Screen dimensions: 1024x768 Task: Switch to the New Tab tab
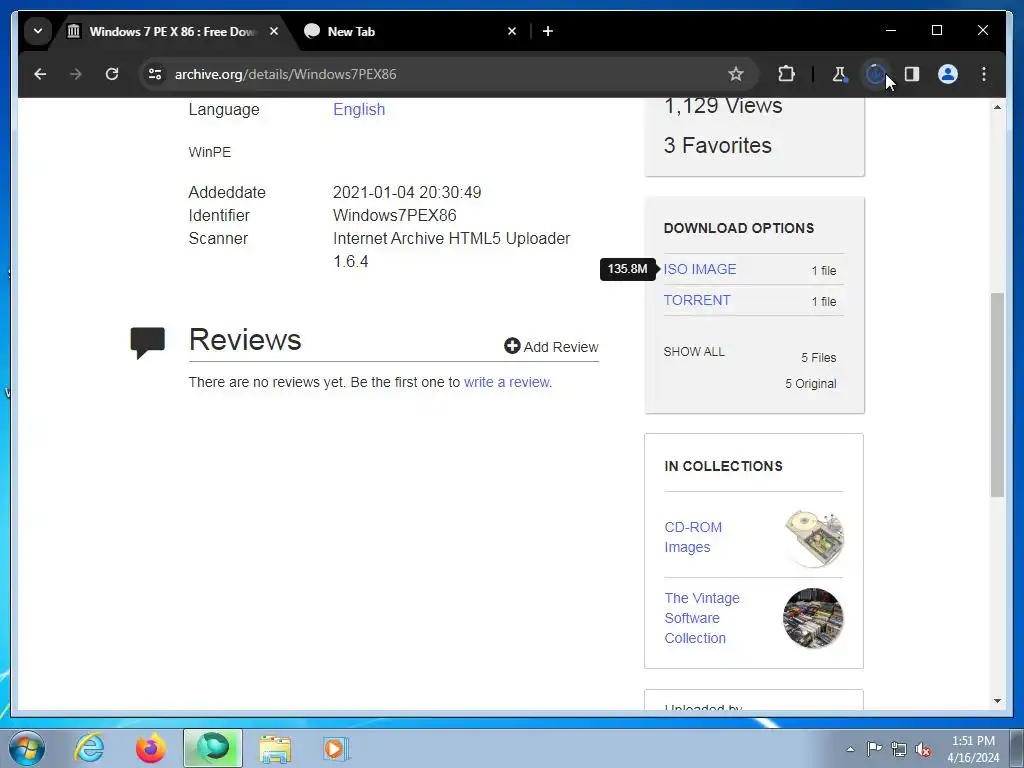(x=411, y=31)
